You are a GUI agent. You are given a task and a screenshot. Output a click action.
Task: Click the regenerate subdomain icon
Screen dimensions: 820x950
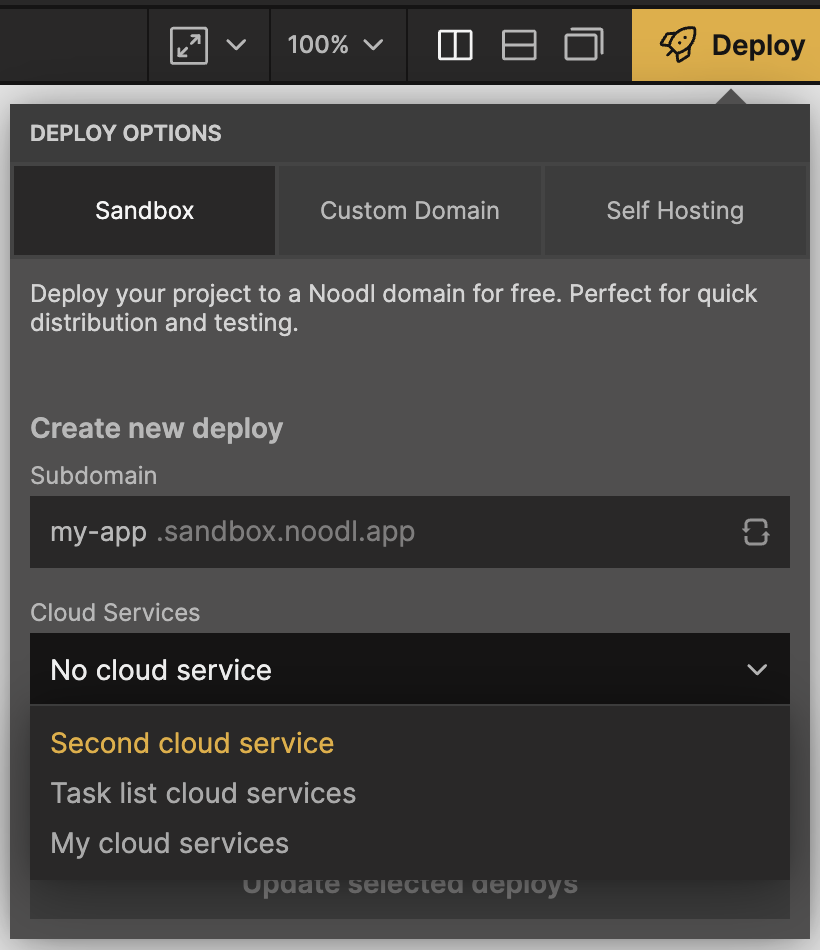tap(756, 532)
